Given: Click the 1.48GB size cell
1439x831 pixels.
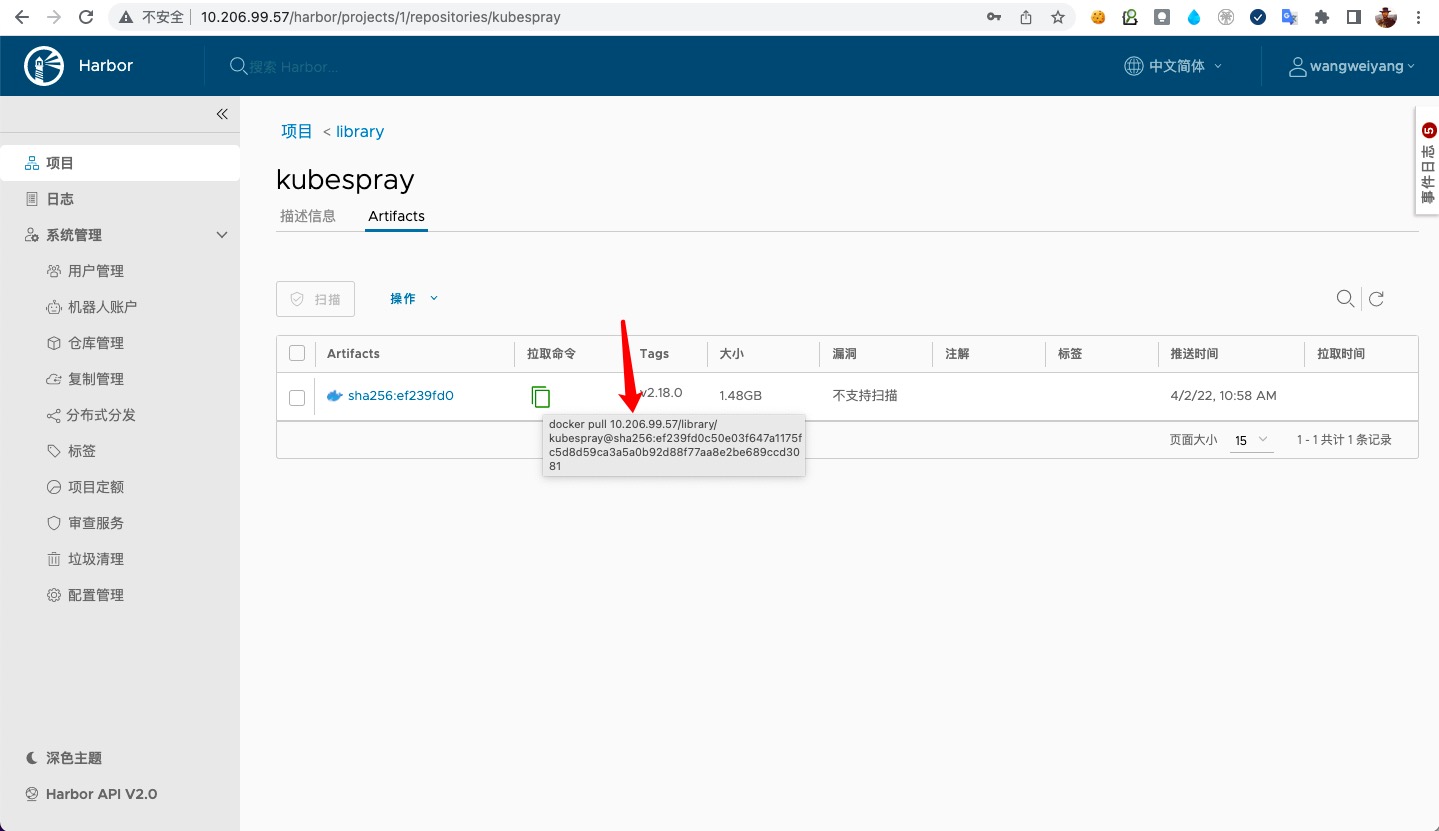Looking at the screenshot, I should pos(740,396).
